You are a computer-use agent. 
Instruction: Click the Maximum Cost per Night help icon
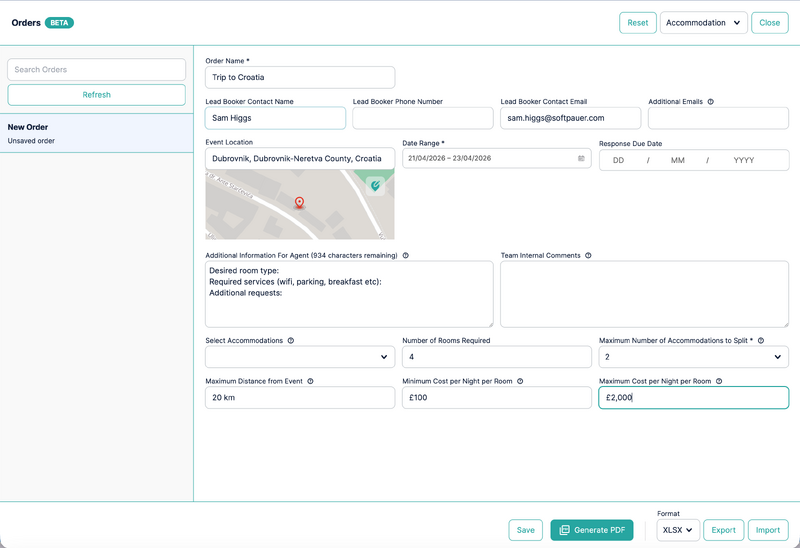coord(719,381)
